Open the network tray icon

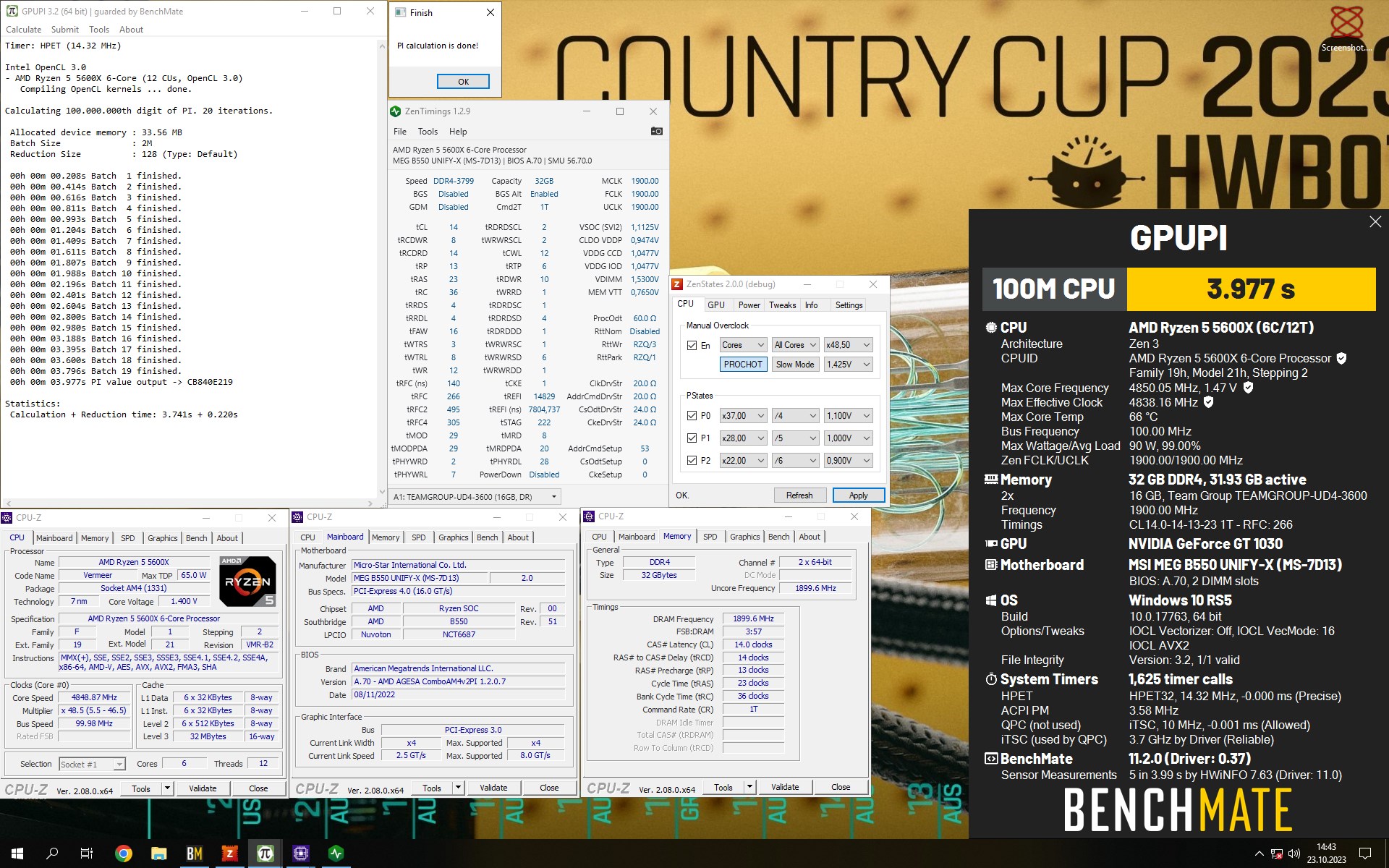point(1277,854)
